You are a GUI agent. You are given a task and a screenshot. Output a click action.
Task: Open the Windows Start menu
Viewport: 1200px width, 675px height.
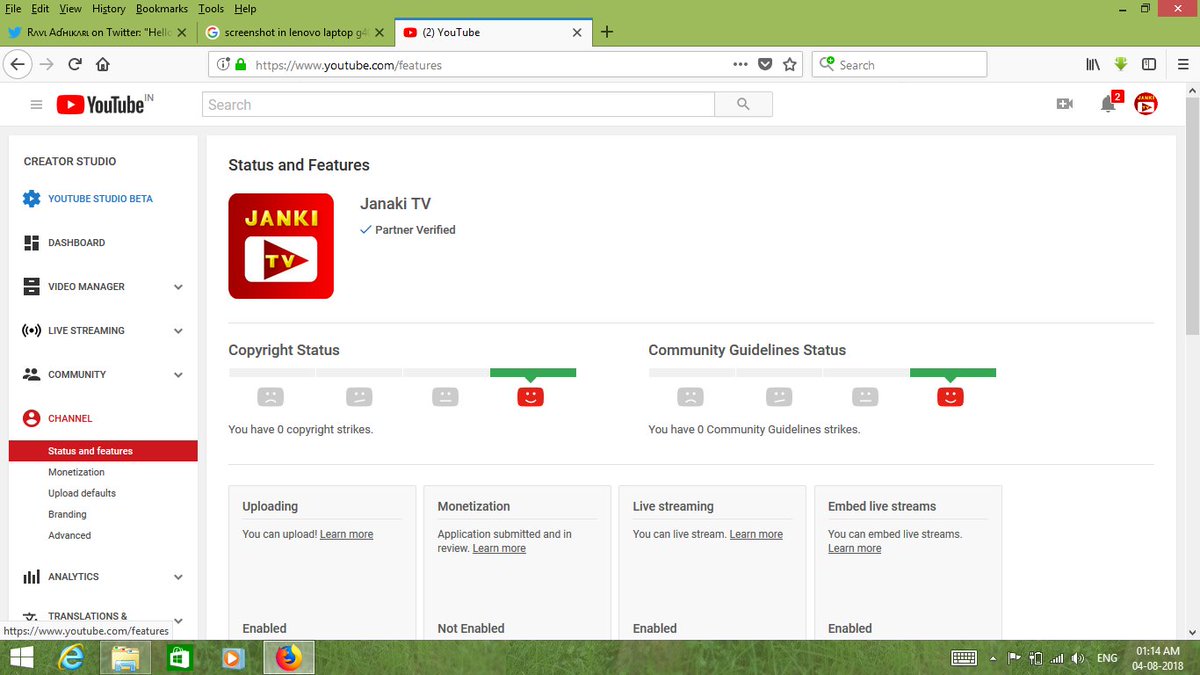(x=21, y=658)
